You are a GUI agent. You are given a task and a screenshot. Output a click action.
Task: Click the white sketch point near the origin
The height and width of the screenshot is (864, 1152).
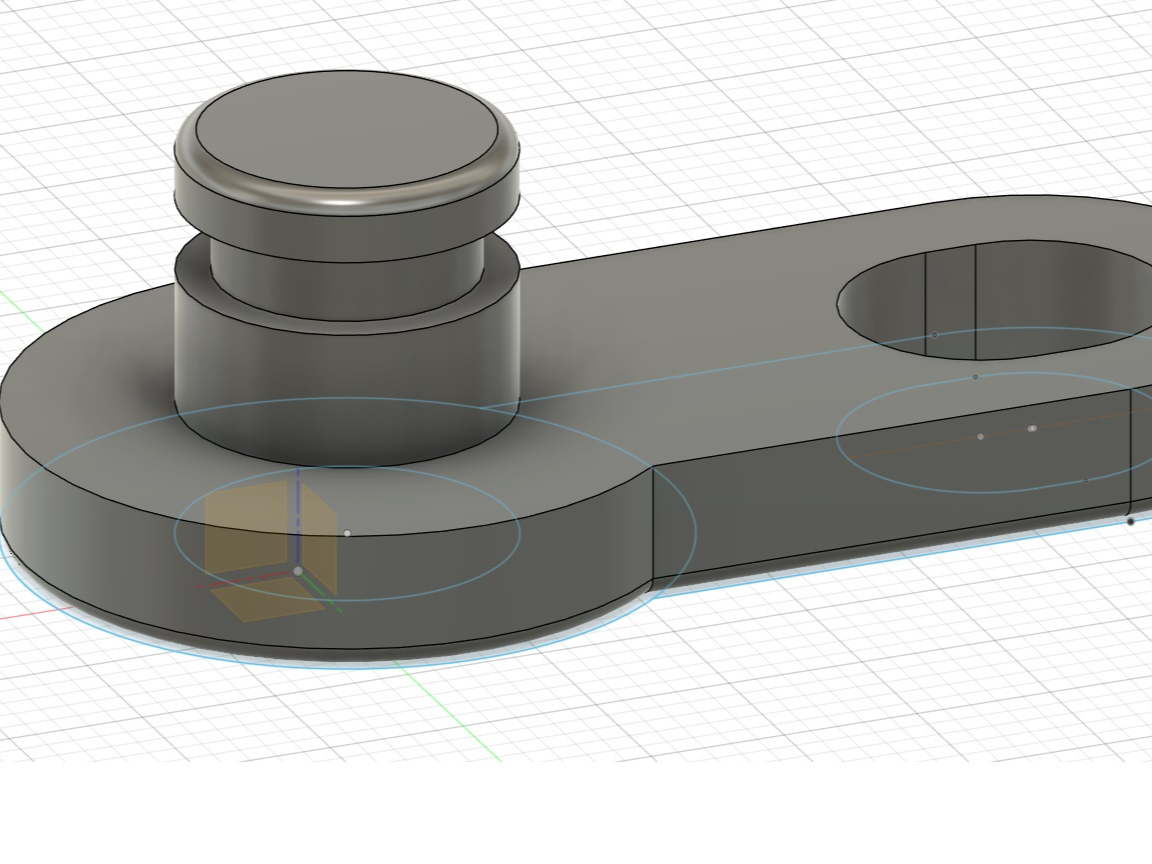tap(348, 533)
